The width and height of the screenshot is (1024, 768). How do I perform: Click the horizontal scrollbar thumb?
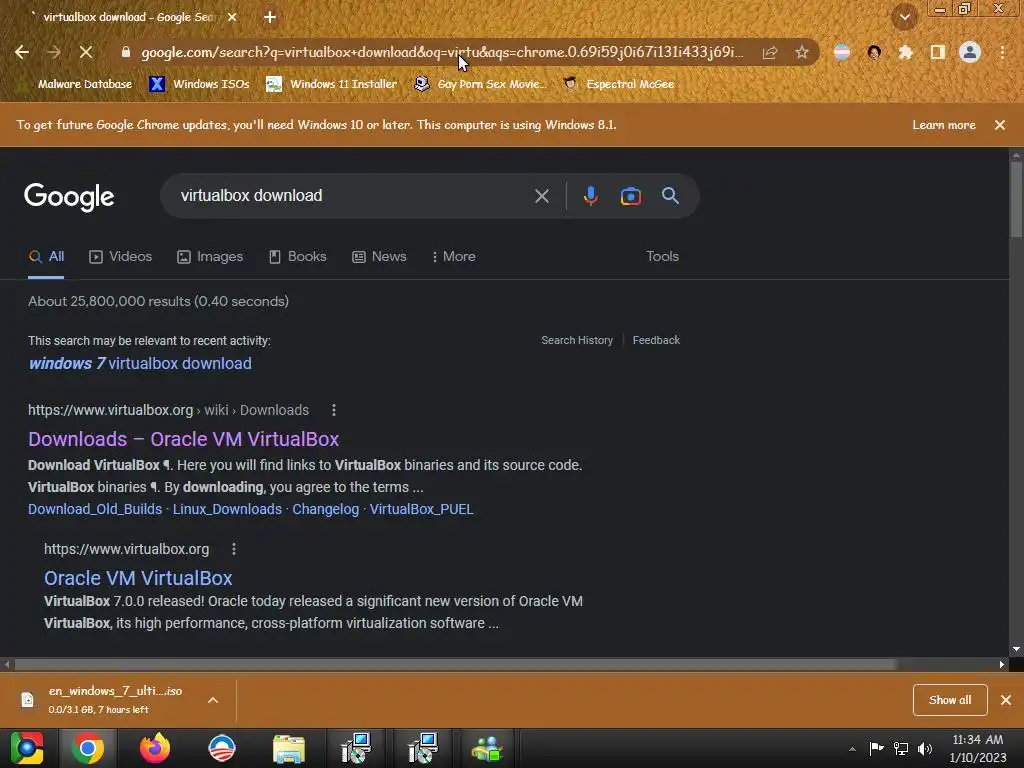(455, 664)
